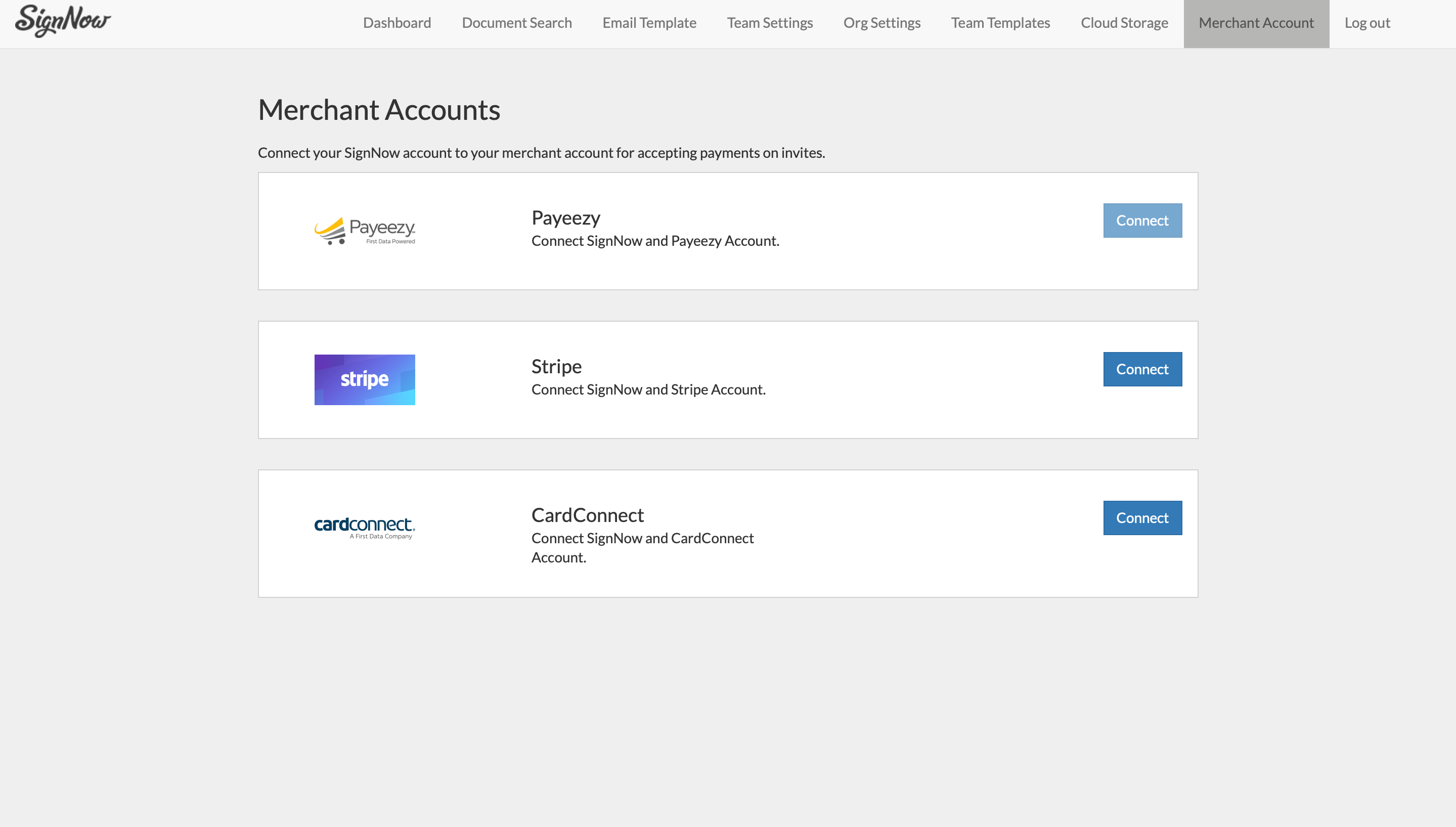The width and height of the screenshot is (1456, 827).
Task: Click the Team Templates tab
Action: pyautogui.click(x=1000, y=22)
